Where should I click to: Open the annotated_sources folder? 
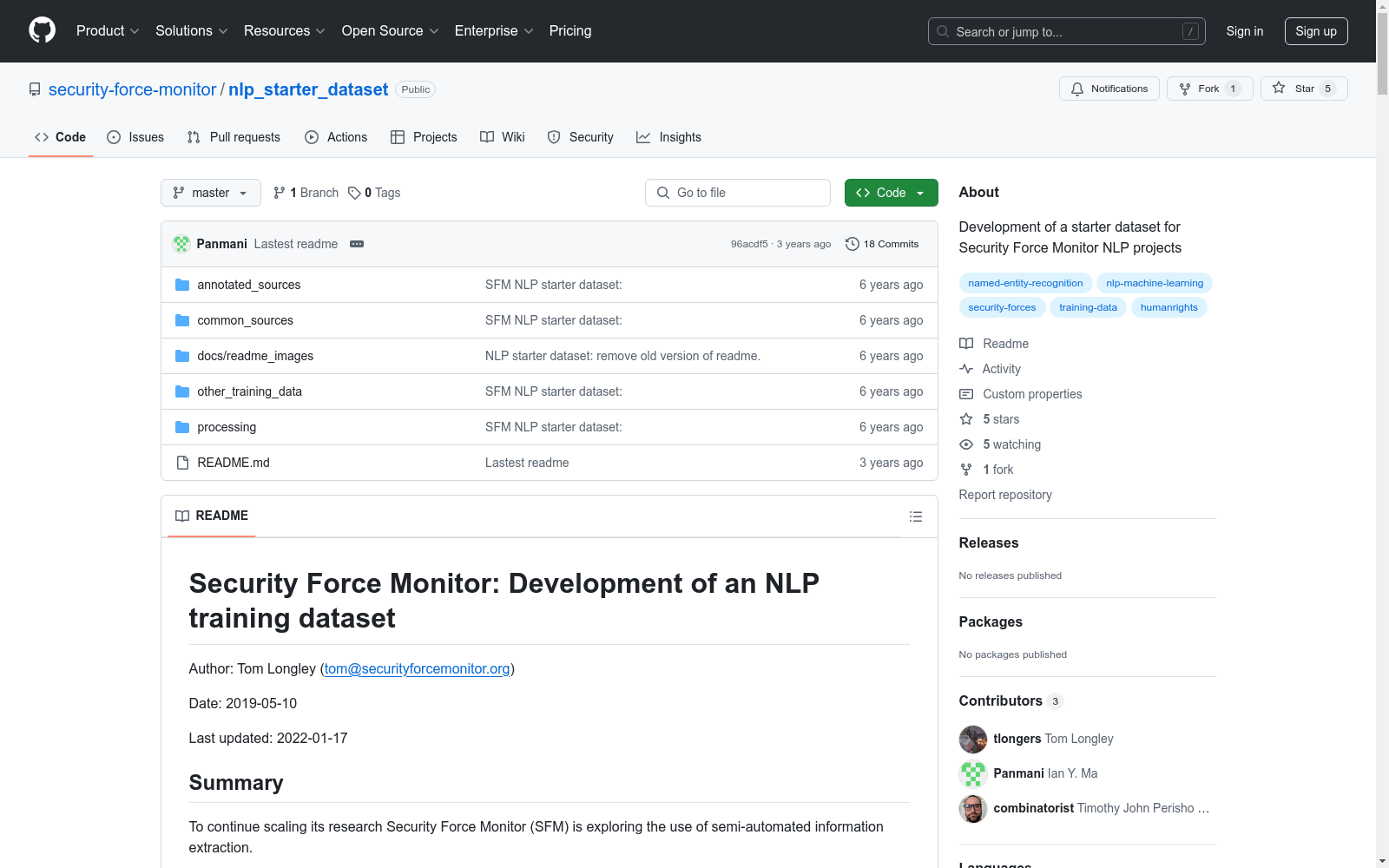point(249,285)
